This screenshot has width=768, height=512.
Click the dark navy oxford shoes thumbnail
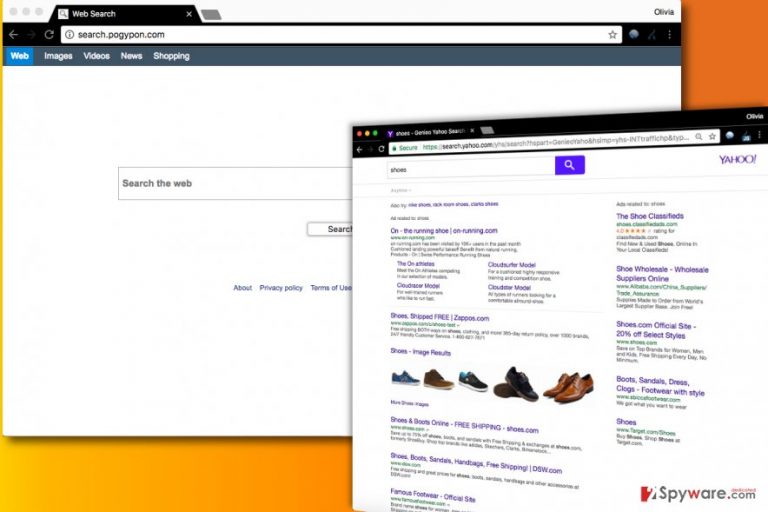click(x=516, y=384)
